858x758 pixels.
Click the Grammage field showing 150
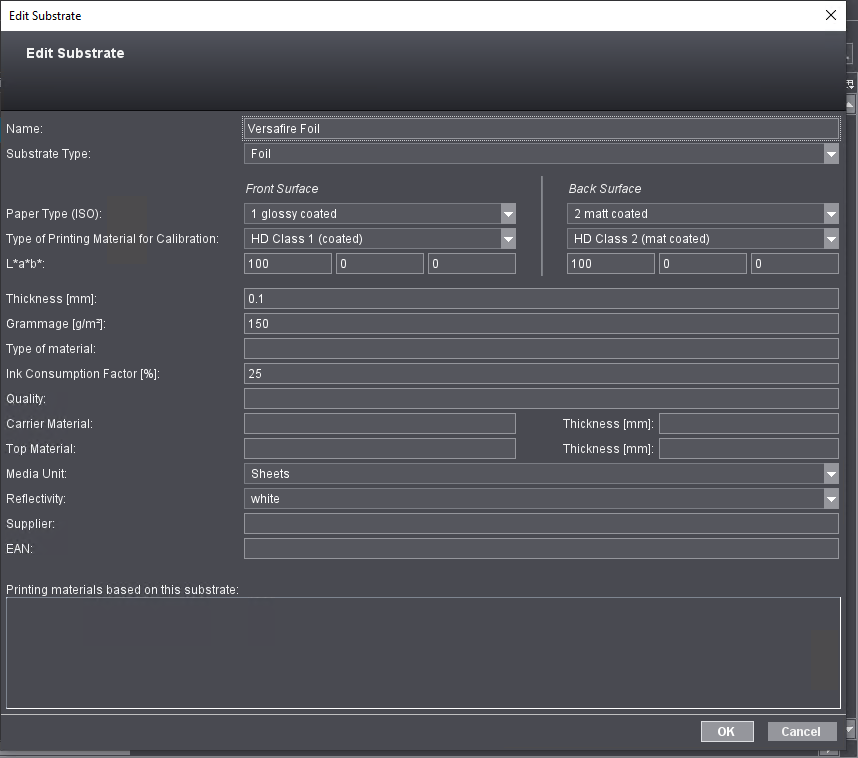[540, 324]
